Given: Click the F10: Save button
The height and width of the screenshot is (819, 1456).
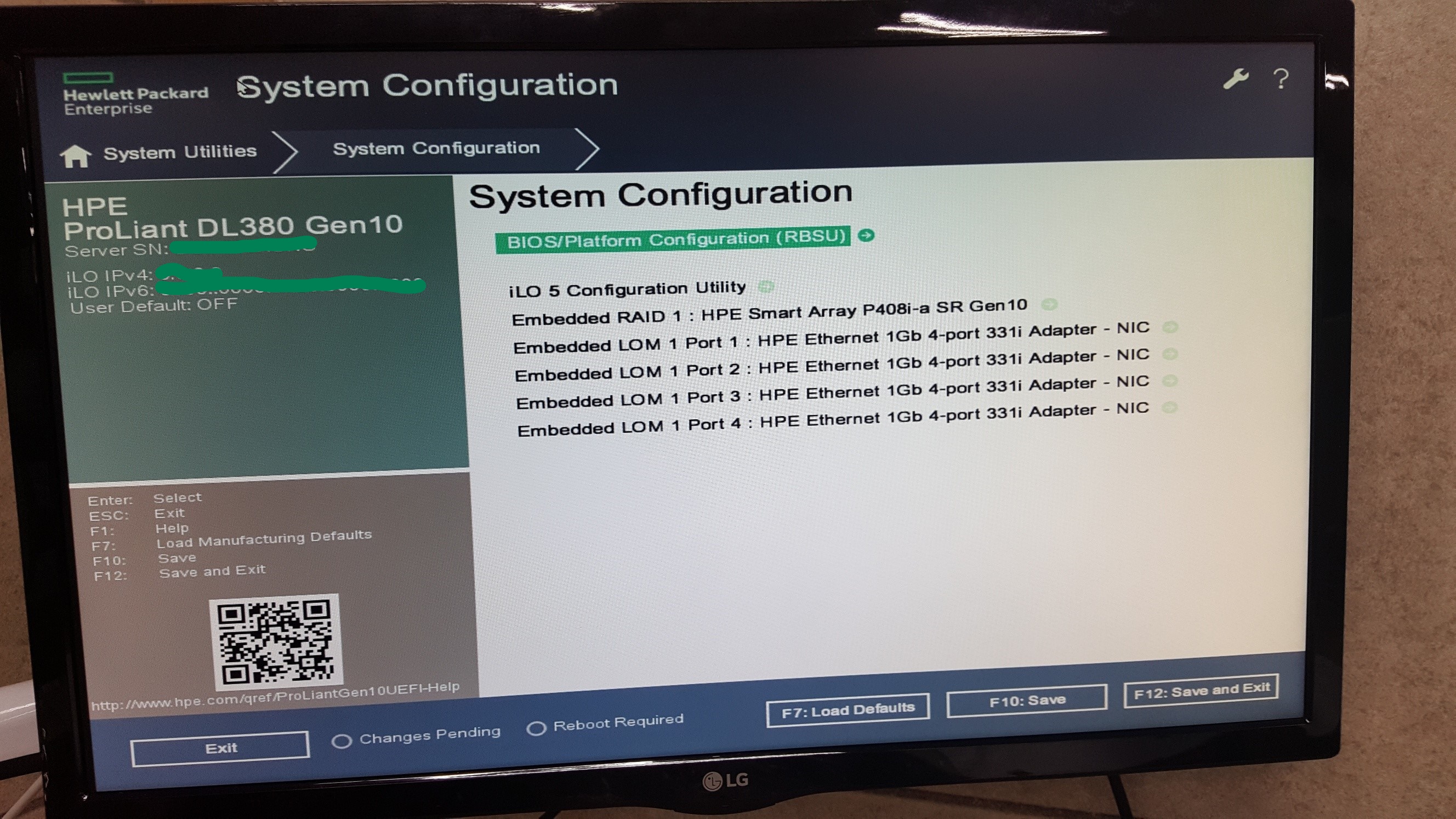Looking at the screenshot, I should click(1026, 701).
